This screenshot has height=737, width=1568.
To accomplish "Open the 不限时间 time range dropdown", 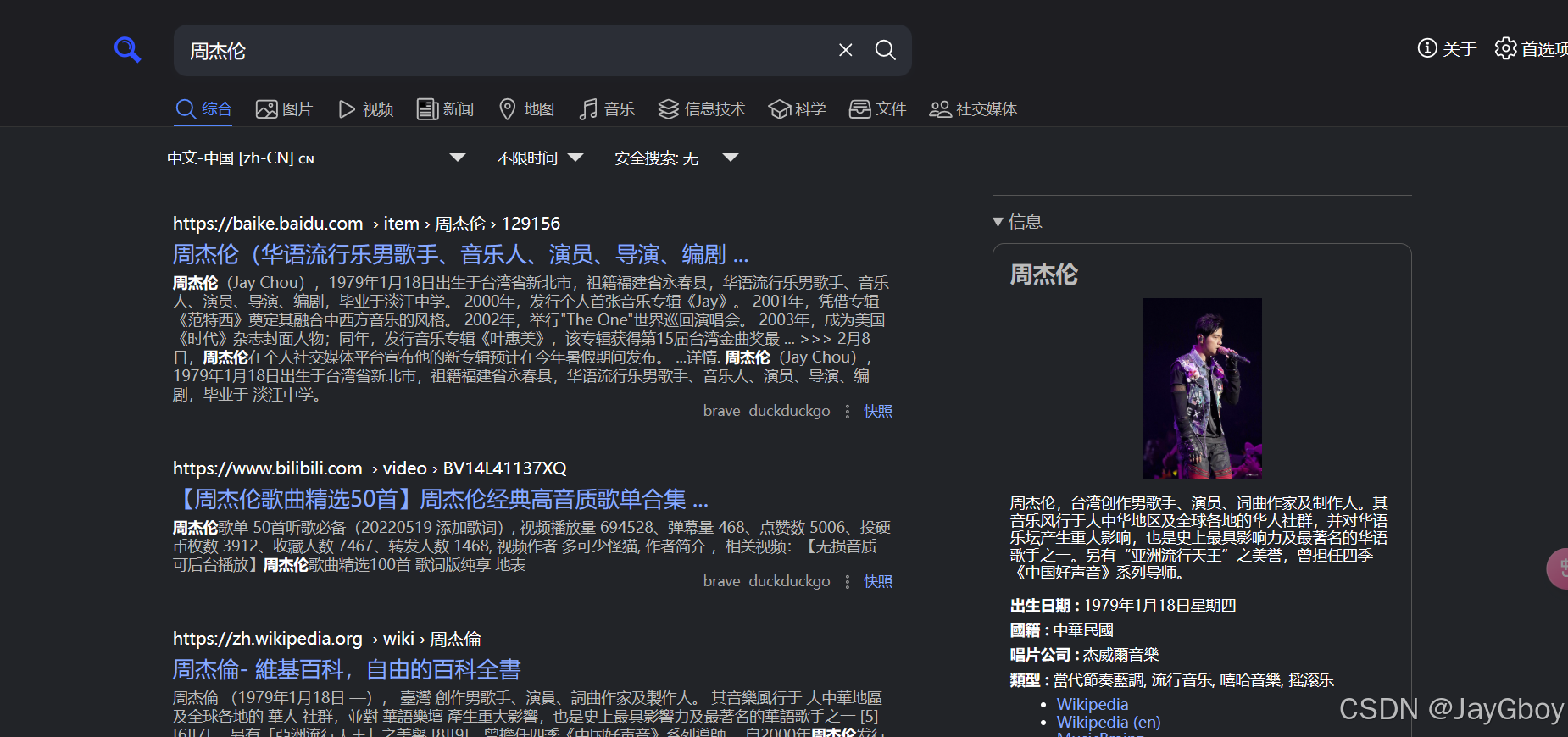I will click(x=540, y=158).
